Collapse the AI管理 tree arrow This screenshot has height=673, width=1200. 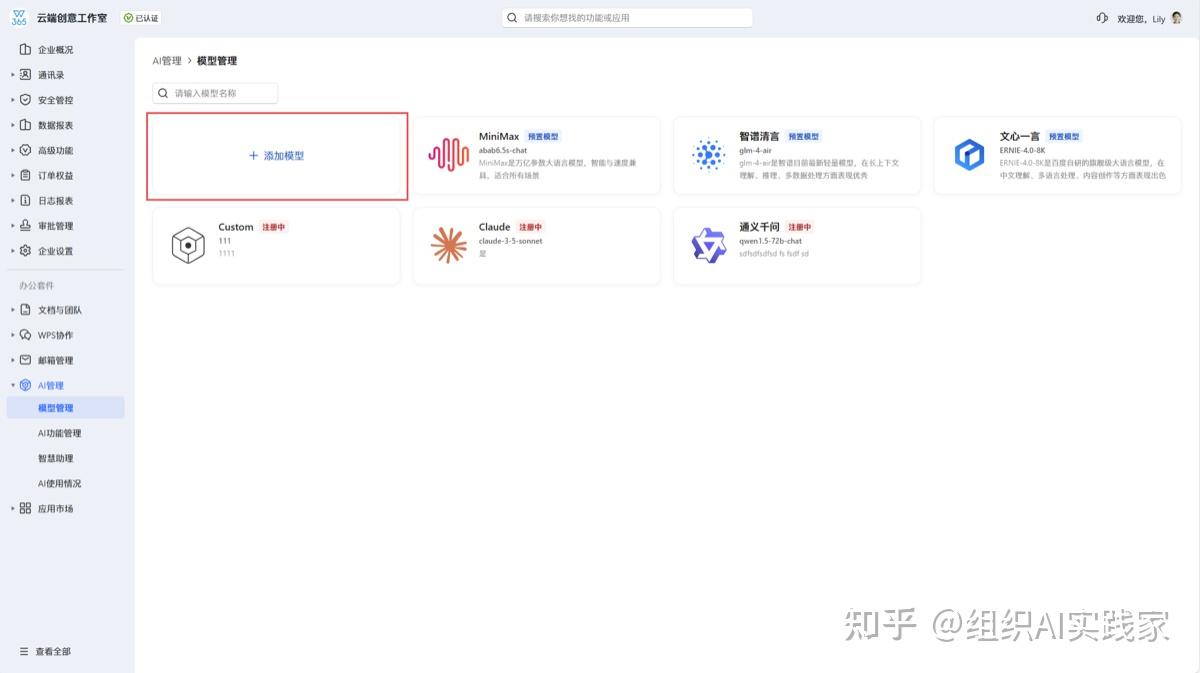[13, 385]
